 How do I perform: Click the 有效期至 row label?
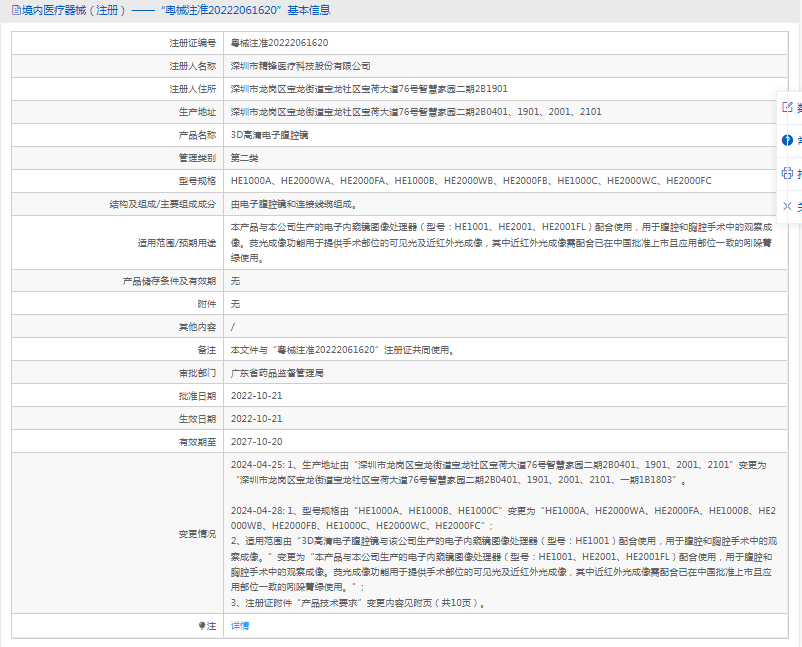coord(197,442)
